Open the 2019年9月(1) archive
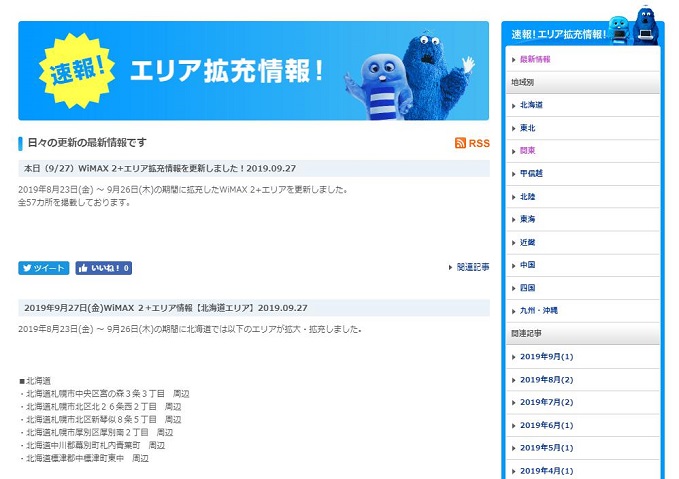679x479 pixels. pos(546,357)
